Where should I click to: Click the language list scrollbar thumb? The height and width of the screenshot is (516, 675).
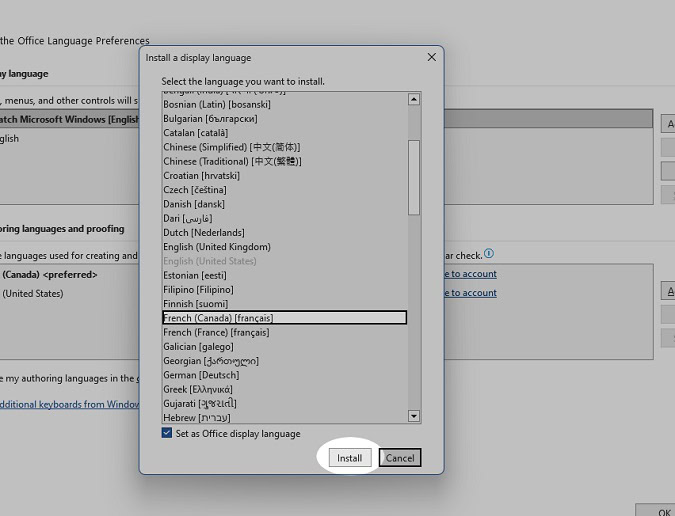tap(414, 177)
